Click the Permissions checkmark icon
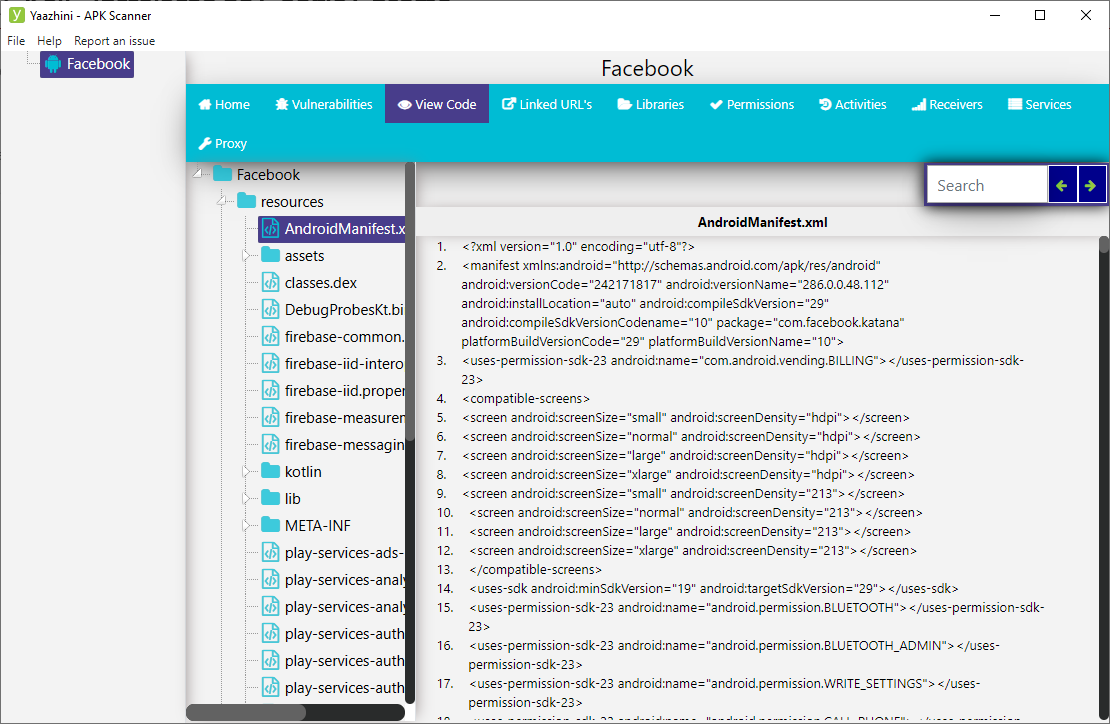The height and width of the screenshot is (724, 1110). click(x=716, y=105)
